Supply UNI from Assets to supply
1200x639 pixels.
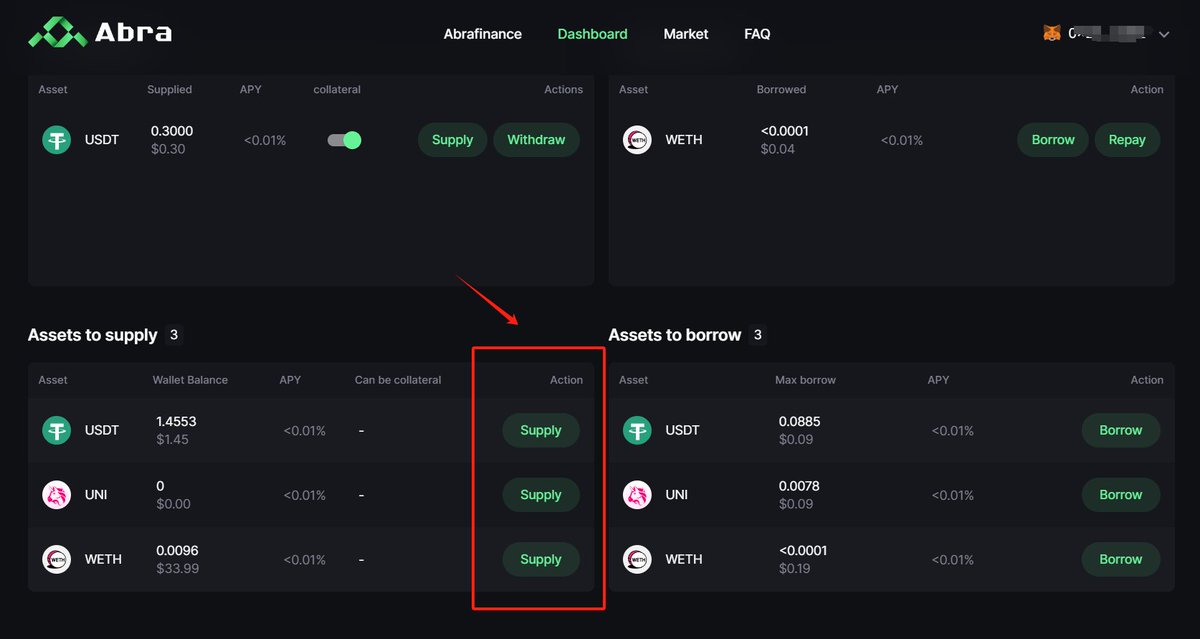coord(541,495)
